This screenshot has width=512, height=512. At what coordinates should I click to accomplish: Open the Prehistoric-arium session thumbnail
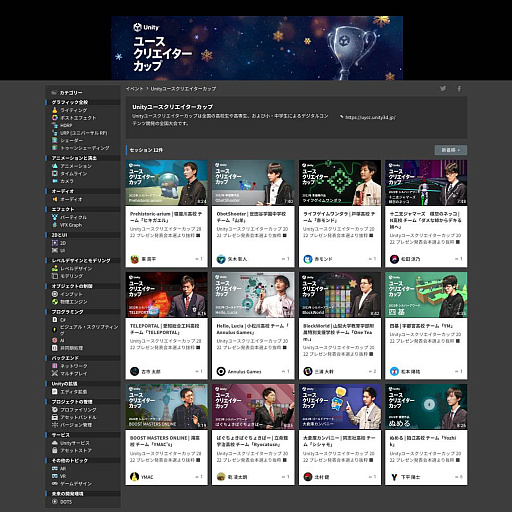pos(167,182)
